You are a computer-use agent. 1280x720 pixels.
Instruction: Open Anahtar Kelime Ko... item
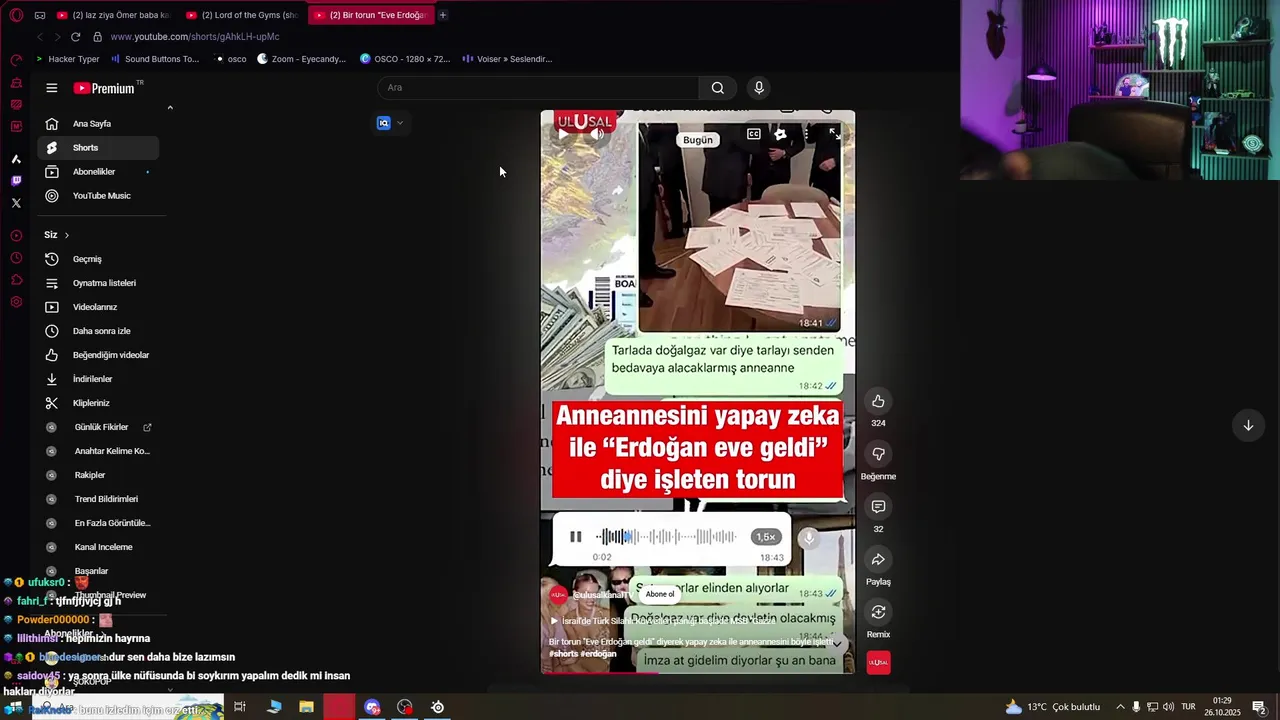(x=98, y=451)
